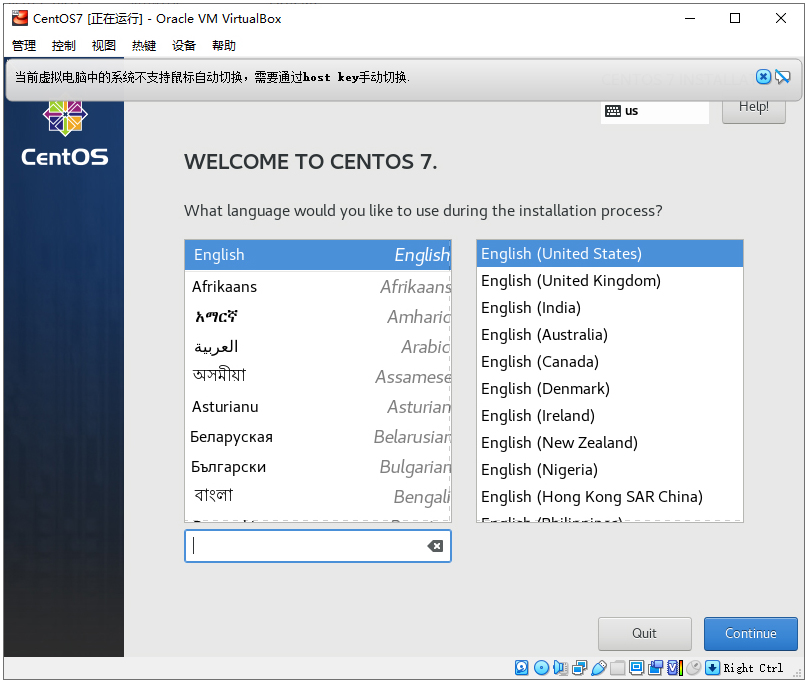Select English (United Kingdom) locale
The image size is (808, 684).
[570, 281]
